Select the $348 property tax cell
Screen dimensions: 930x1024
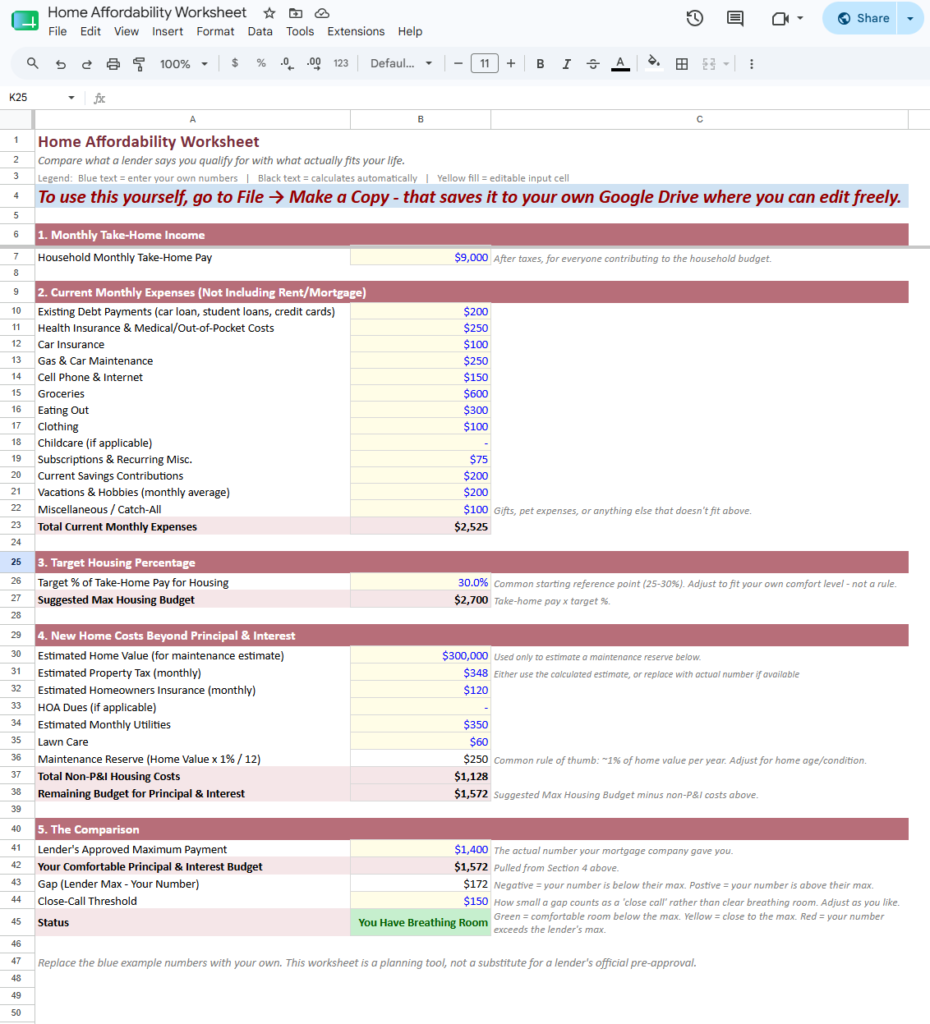click(x=421, y=673)
